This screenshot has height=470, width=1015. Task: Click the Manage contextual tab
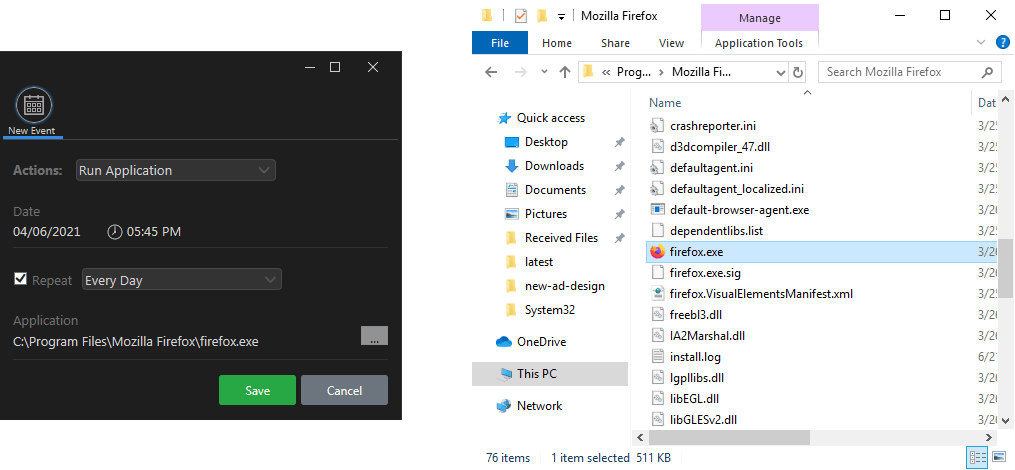(x=760, y=18)
